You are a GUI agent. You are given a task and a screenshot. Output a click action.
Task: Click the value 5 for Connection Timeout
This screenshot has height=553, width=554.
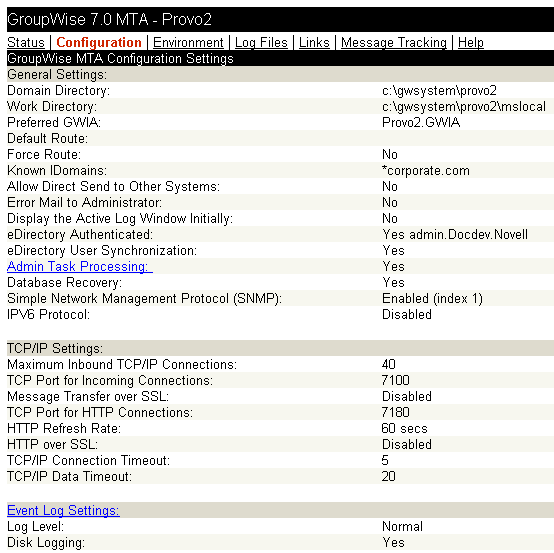[x=385, y=460]
